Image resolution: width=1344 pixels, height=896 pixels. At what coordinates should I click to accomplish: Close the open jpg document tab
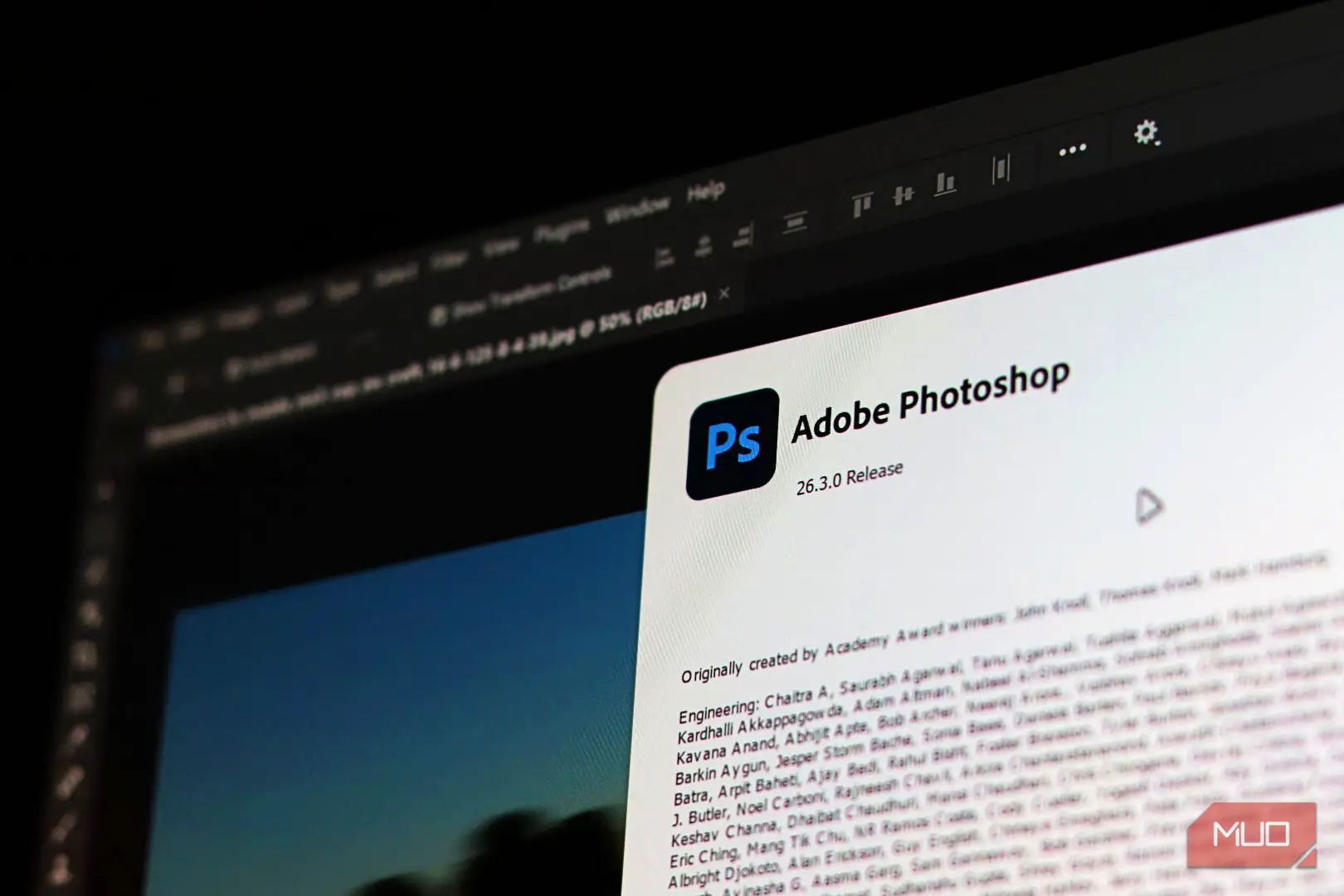pyautogui.click(x=724, y=293)
